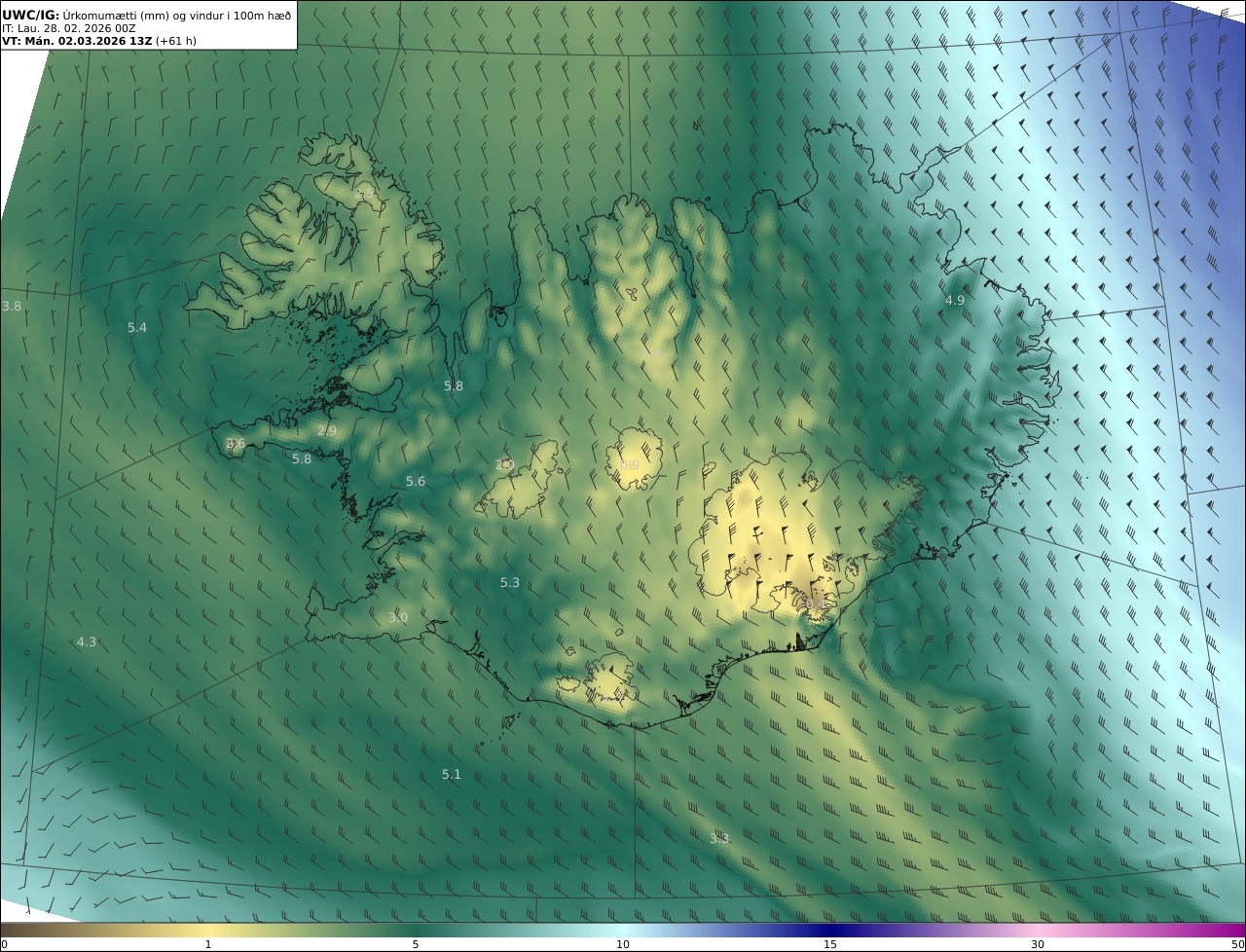Click the colour bar at the 1 tick

[x=207, y=931]
